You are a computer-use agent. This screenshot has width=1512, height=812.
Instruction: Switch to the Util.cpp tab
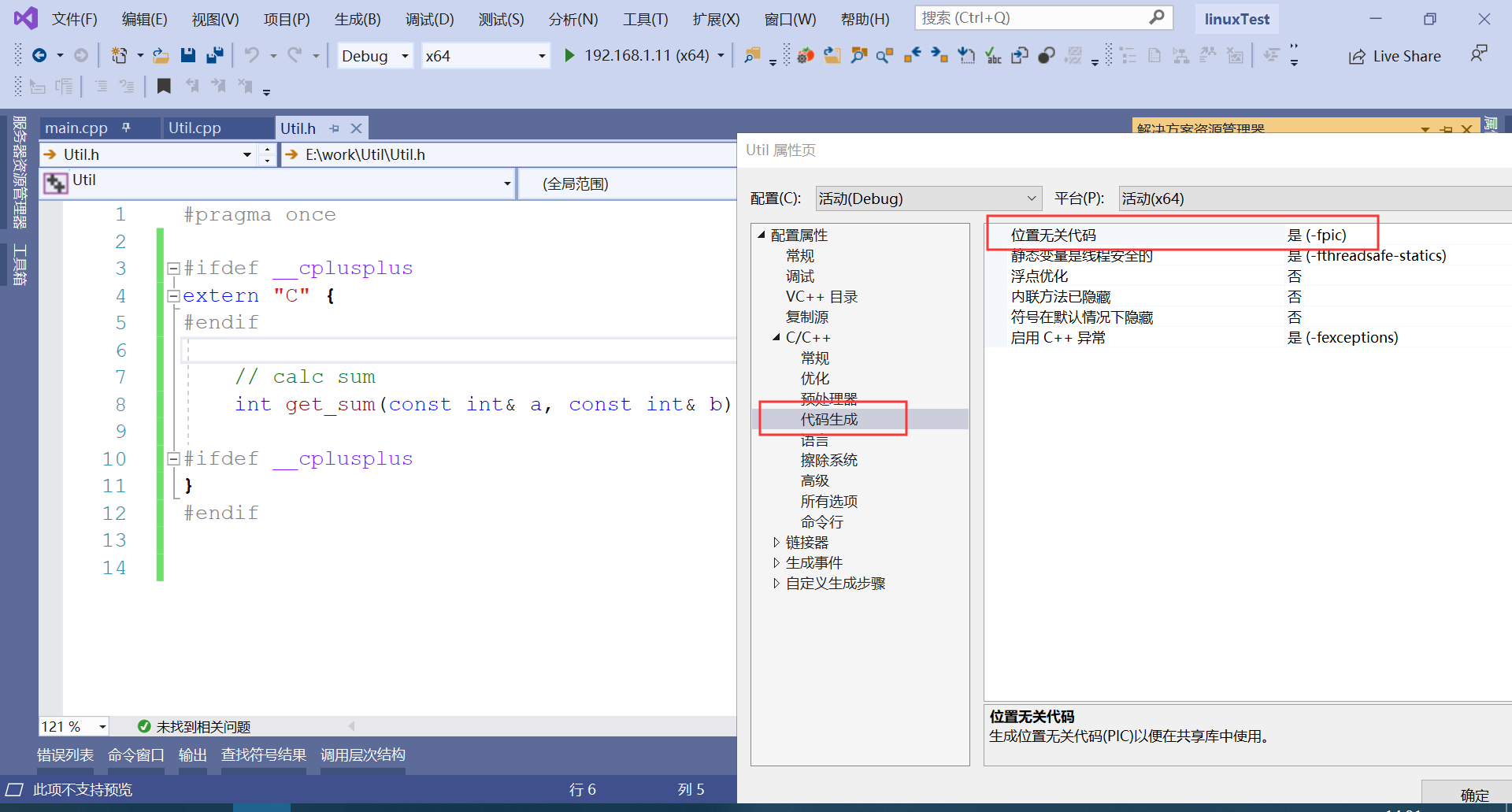point(195,128)
